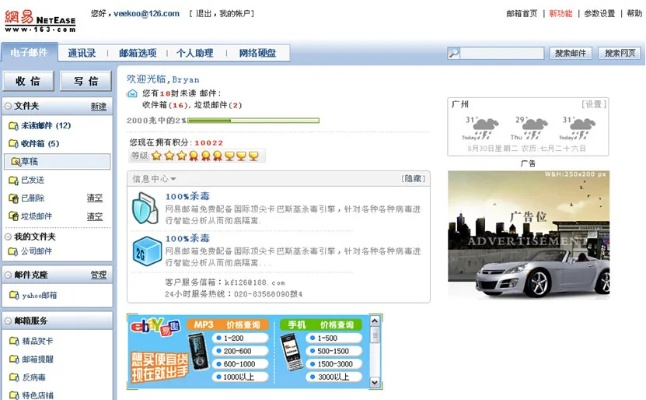Collapse the 邮箱服务 section
Image resolution: width=646 pixels, height=400 pixels.
[x=8, y=320]
